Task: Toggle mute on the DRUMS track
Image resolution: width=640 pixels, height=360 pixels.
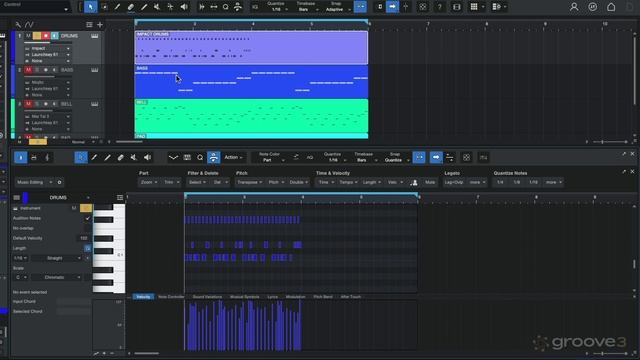Action: (28, 36)
